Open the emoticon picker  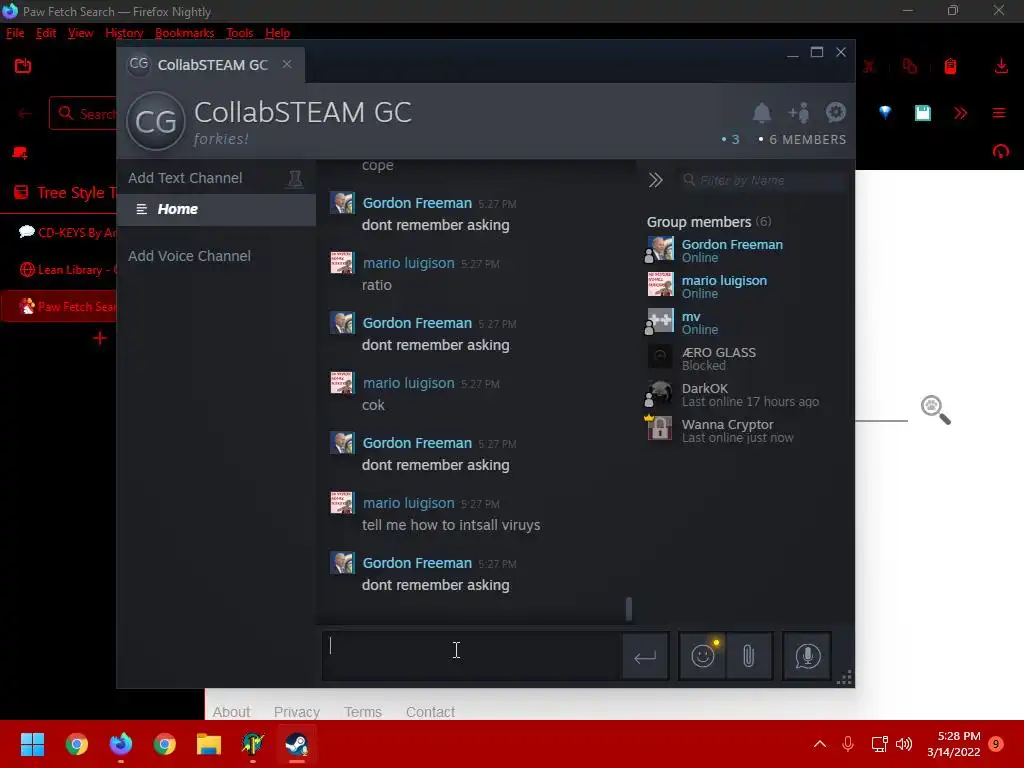[x=703, y=656]
